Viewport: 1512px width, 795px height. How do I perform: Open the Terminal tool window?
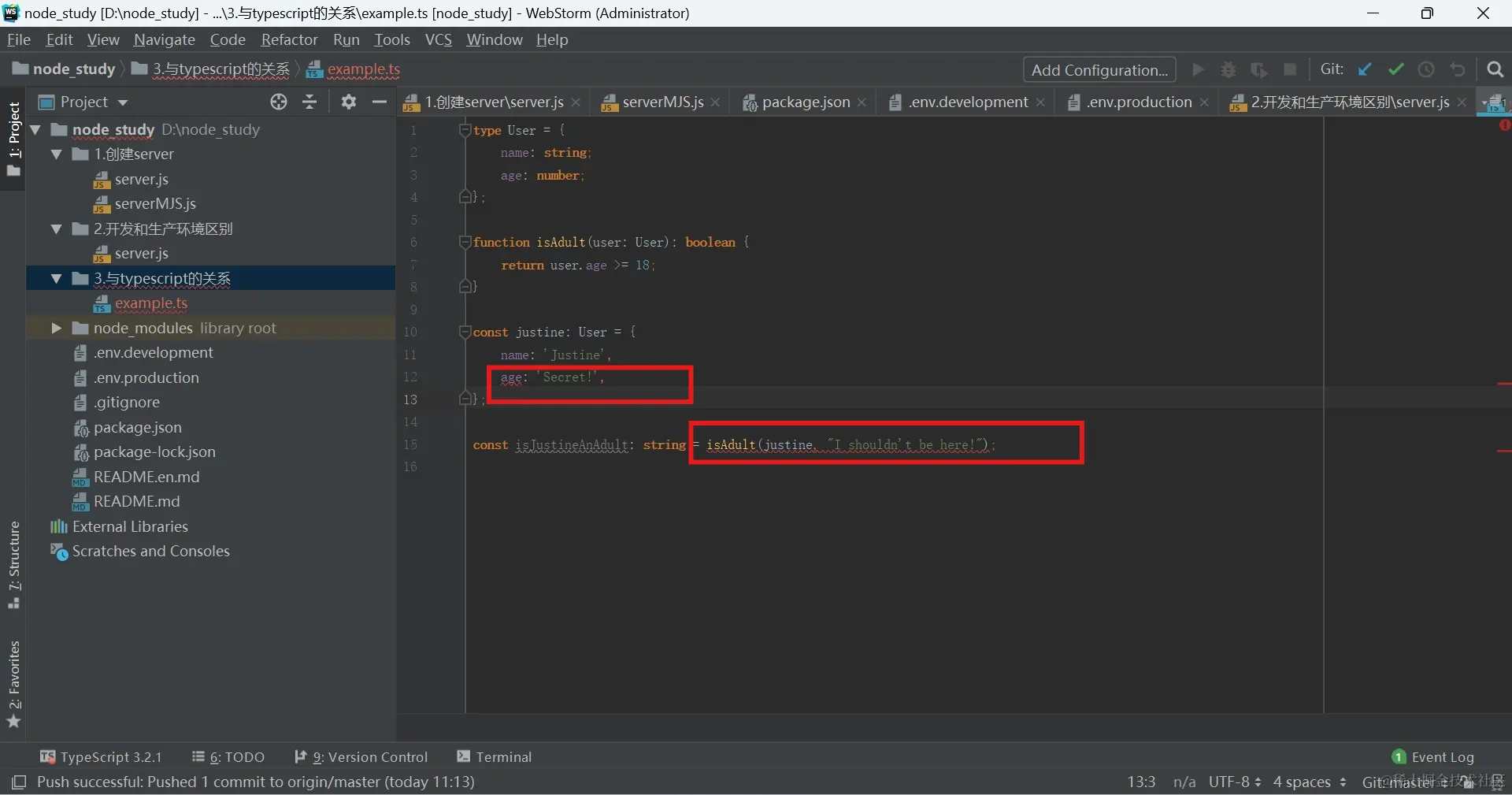click(495, 757)
